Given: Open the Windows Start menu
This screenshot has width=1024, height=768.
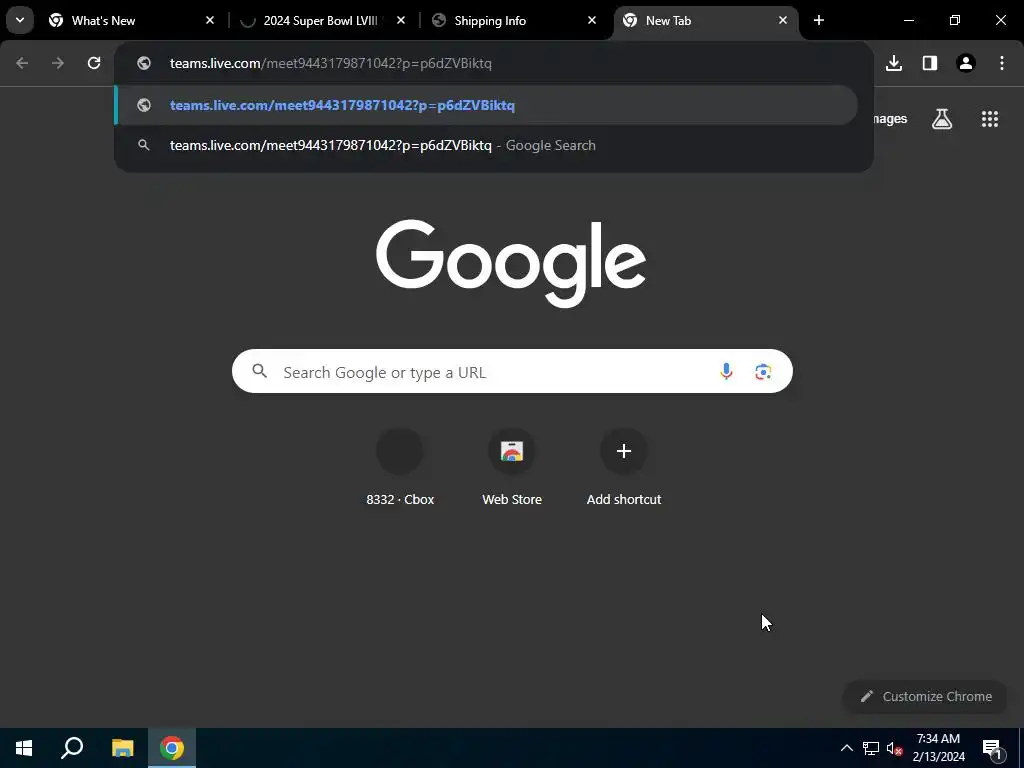Looking at the screenshot, I should (x=24, y=748).
